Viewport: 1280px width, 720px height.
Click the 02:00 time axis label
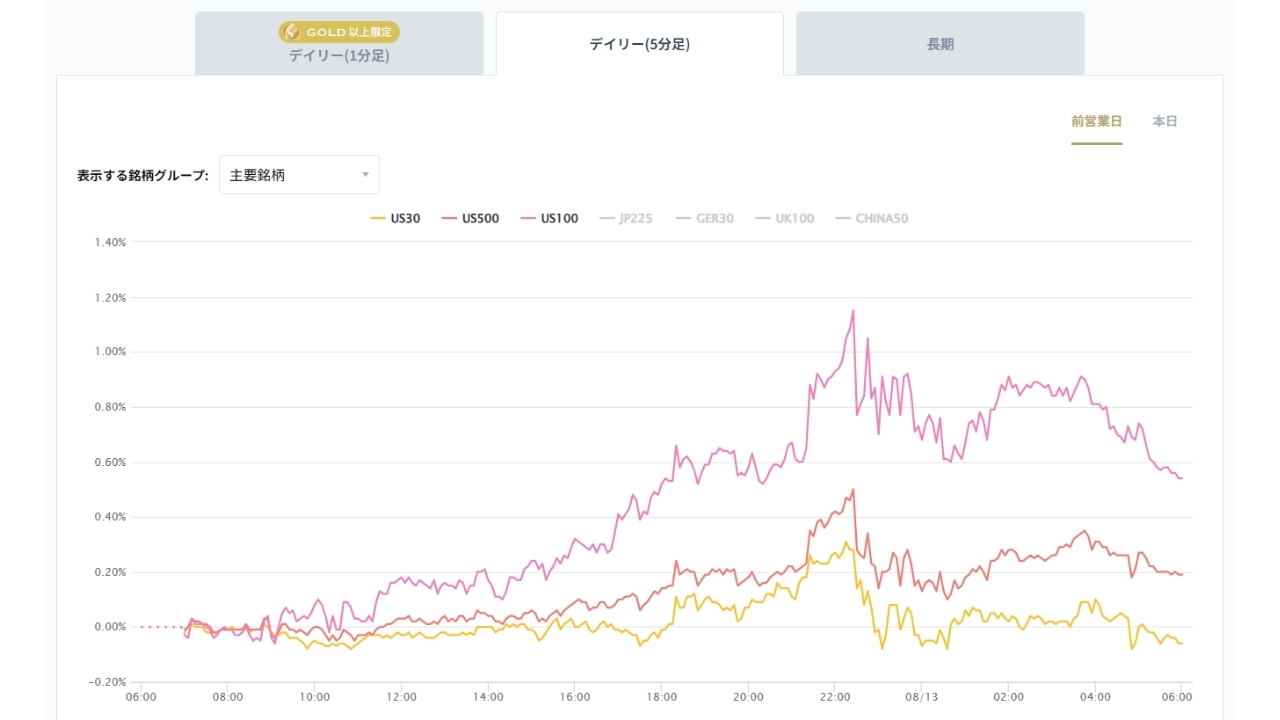(x=1009, y=697)
